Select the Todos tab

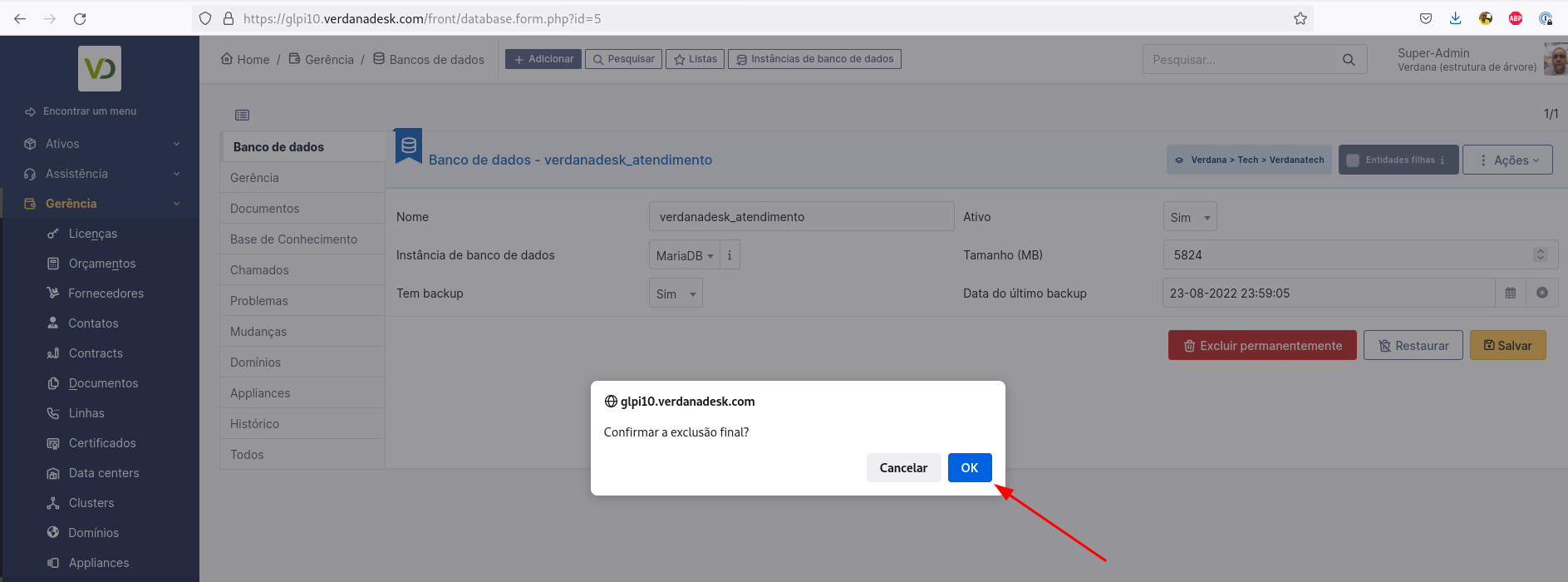click(x=302, y=455)
